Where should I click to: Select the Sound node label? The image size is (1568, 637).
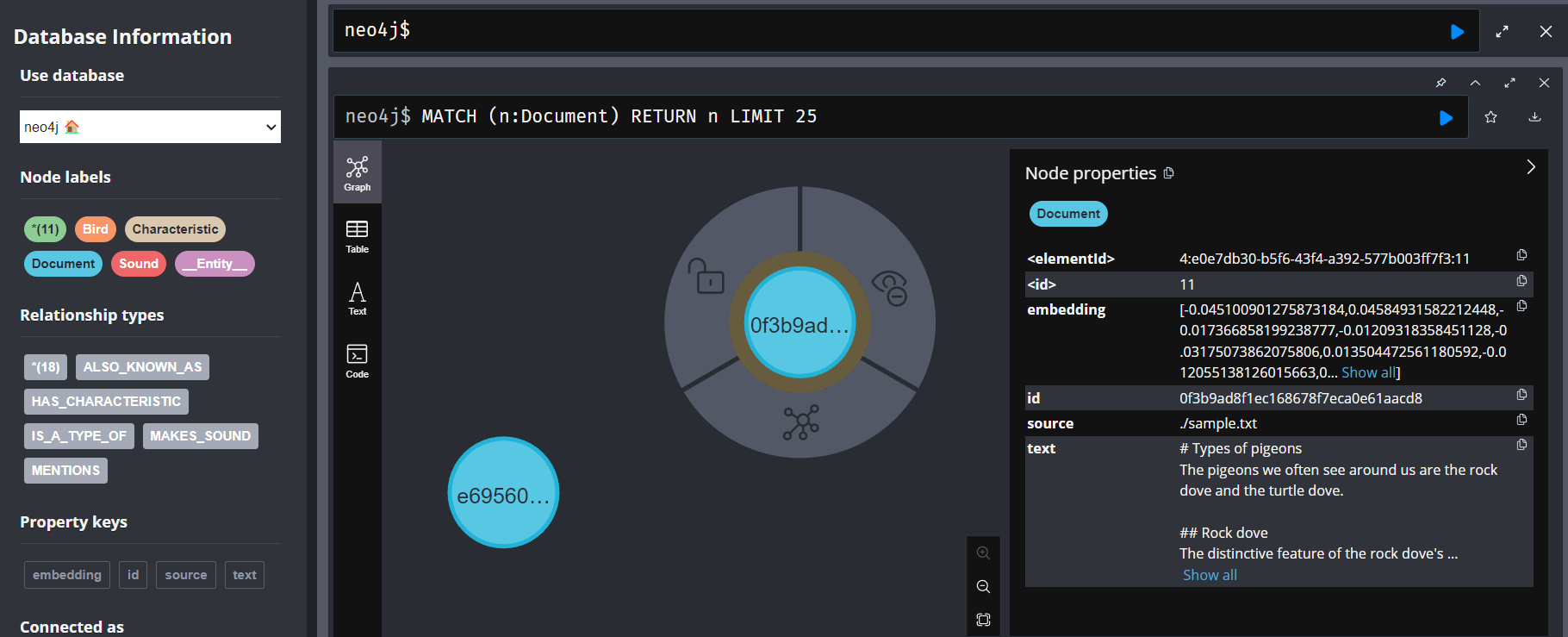(x=139, y=264)
